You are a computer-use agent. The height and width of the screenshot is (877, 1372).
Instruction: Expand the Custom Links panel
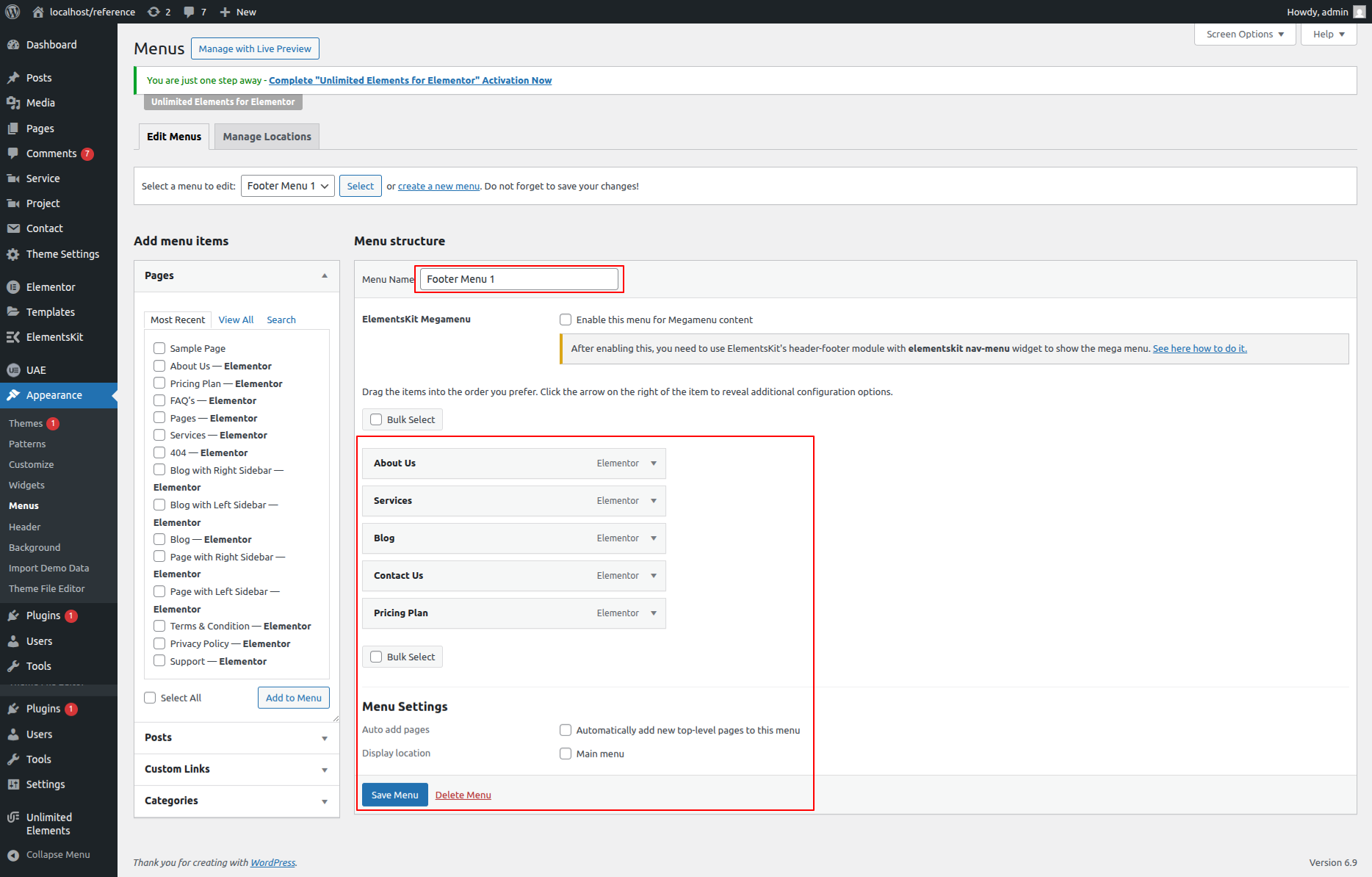(x=237, y=769)
